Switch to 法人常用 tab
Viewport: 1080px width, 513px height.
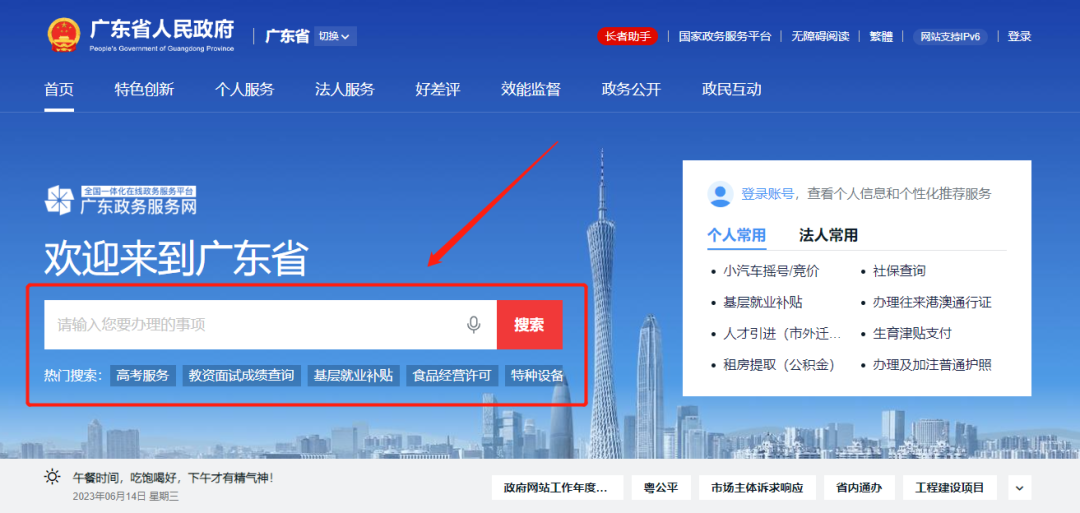pyautogui.click(x=829, y=235)
